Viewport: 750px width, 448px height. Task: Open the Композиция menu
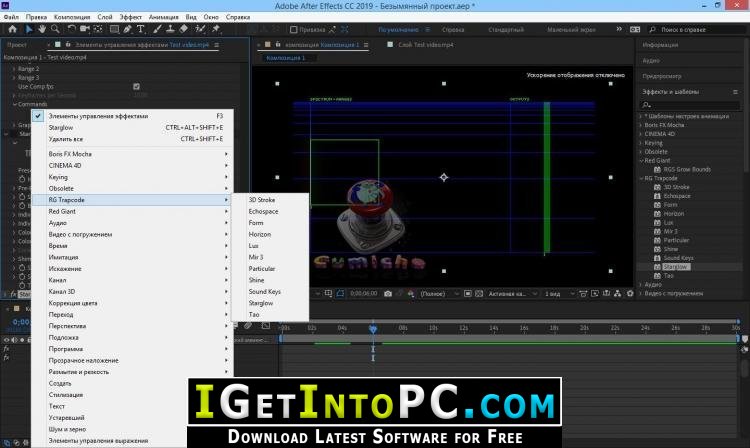[72, 17]
